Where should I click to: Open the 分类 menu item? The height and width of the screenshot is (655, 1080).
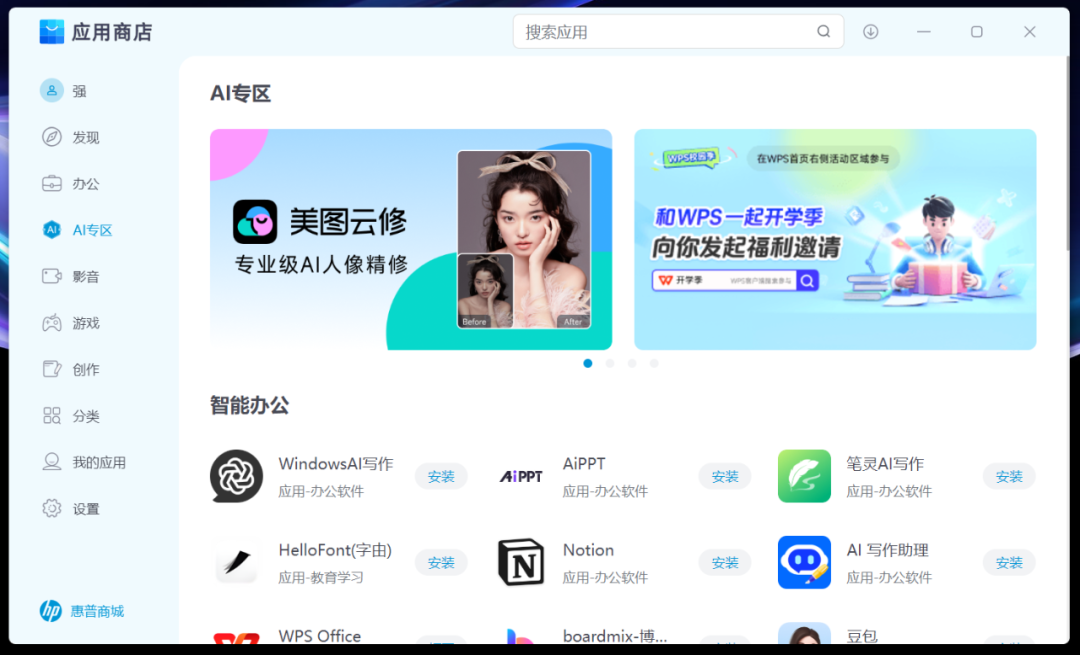(86, 416)
